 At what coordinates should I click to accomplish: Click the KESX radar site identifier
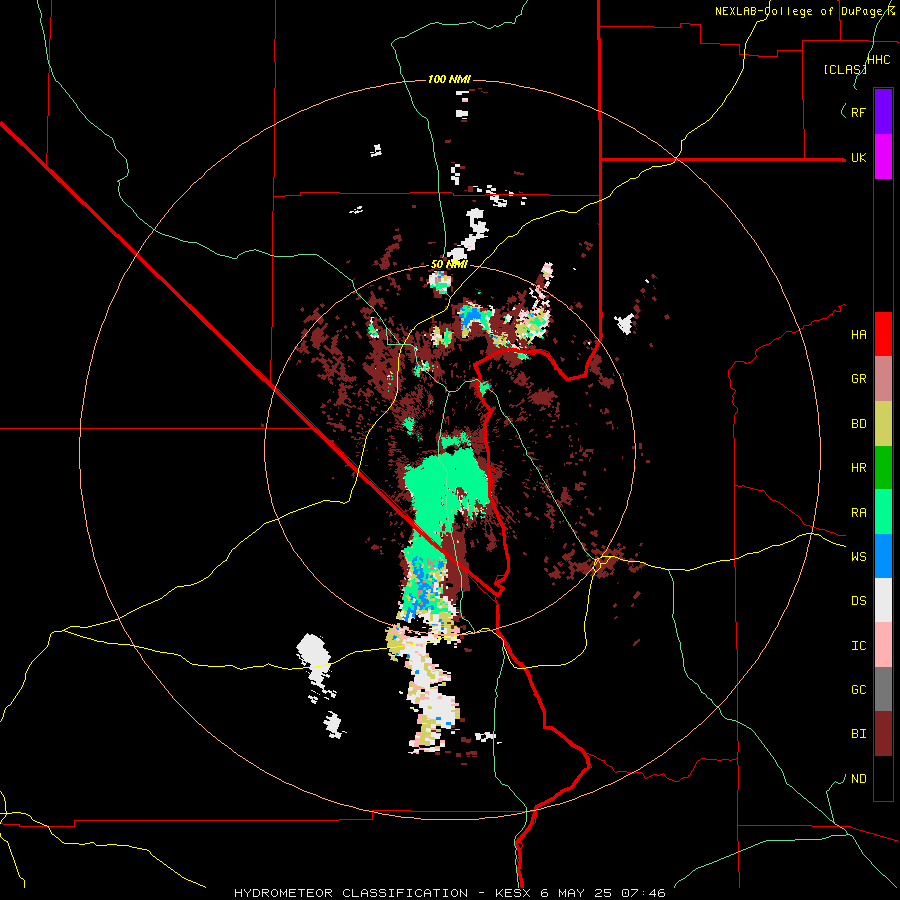point(512,893)
